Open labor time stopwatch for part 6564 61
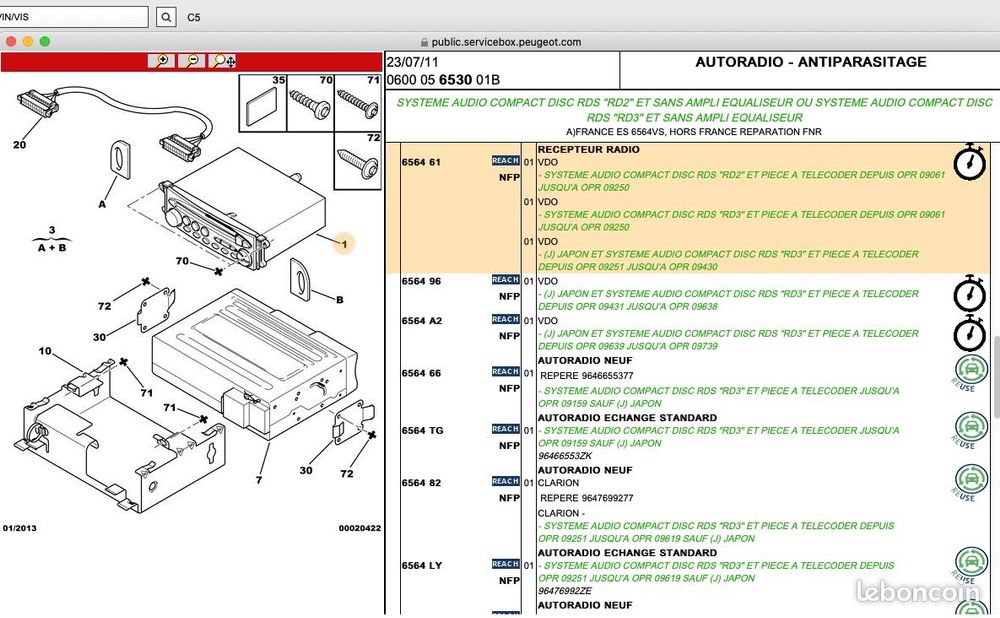This screenshot has height=618, width=1000. 969,162
